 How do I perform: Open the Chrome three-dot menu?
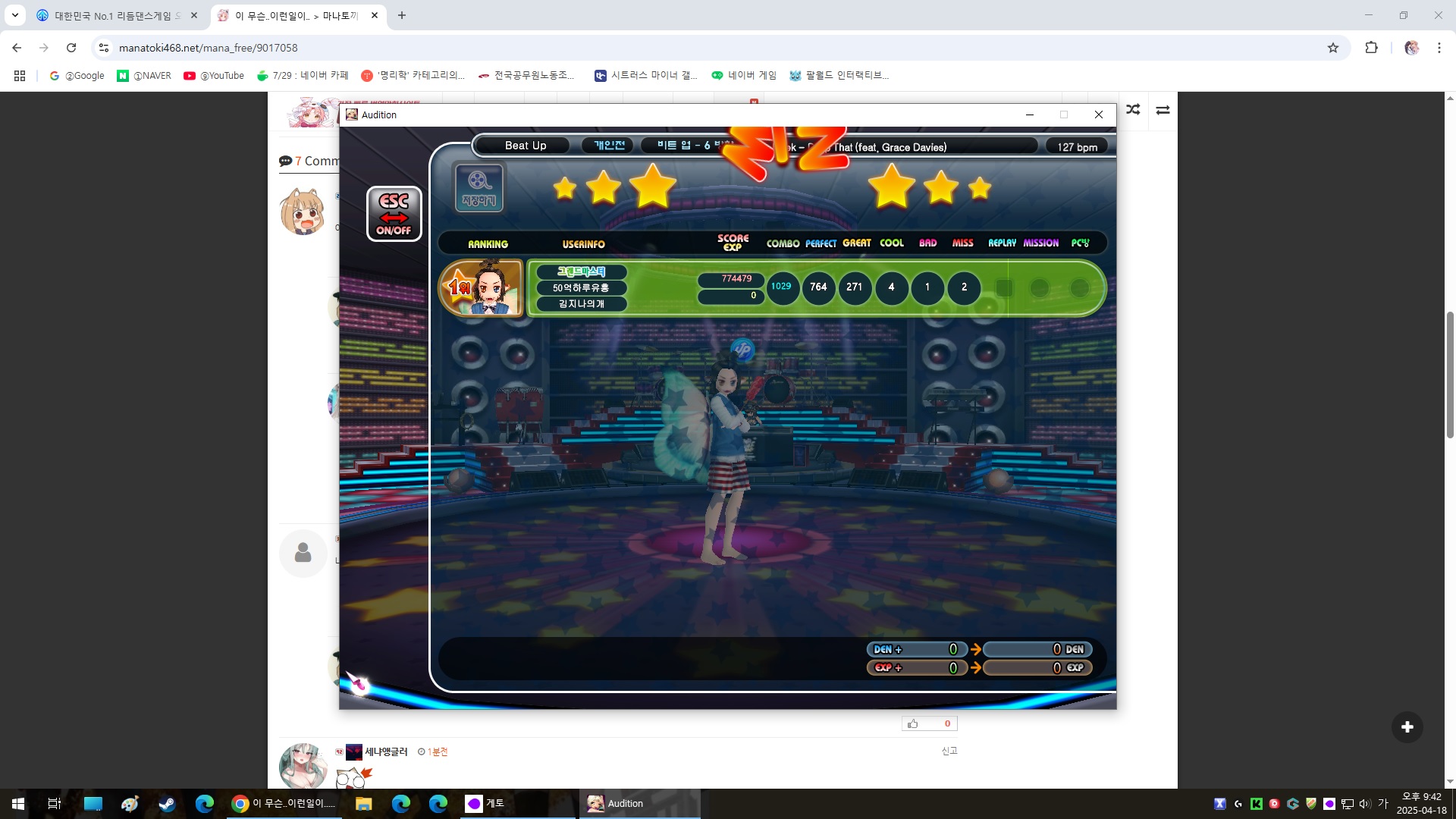(1439, 48)
